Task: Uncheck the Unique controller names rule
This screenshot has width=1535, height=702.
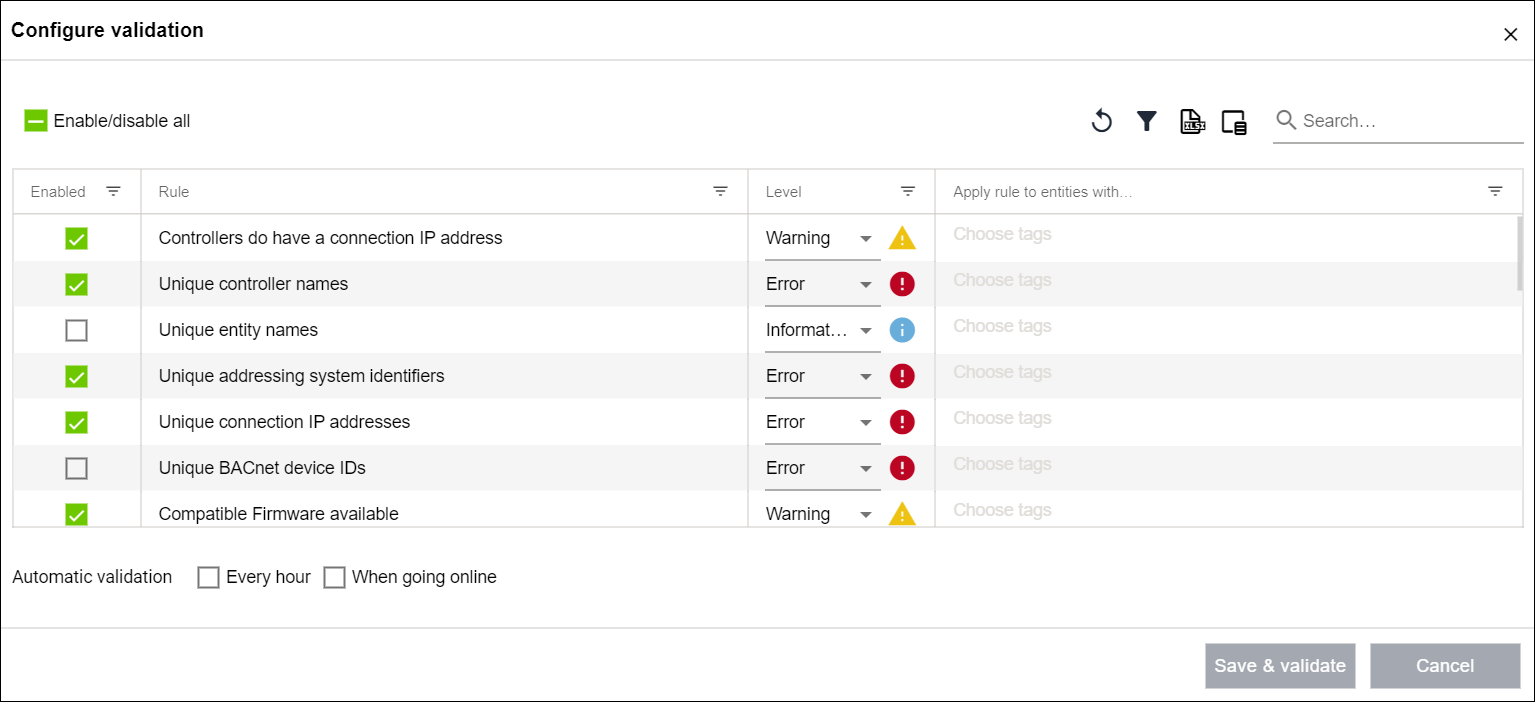Action: [x=76, y=284]
